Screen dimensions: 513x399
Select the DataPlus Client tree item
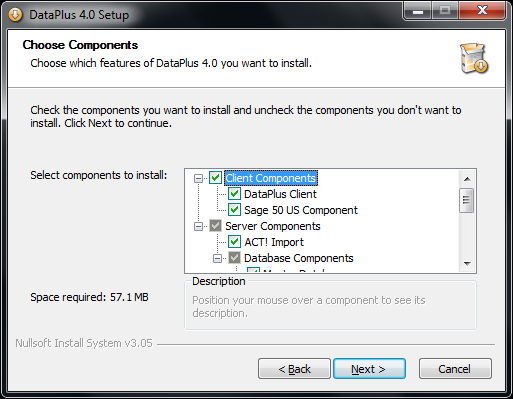click(x=280, y=194)
